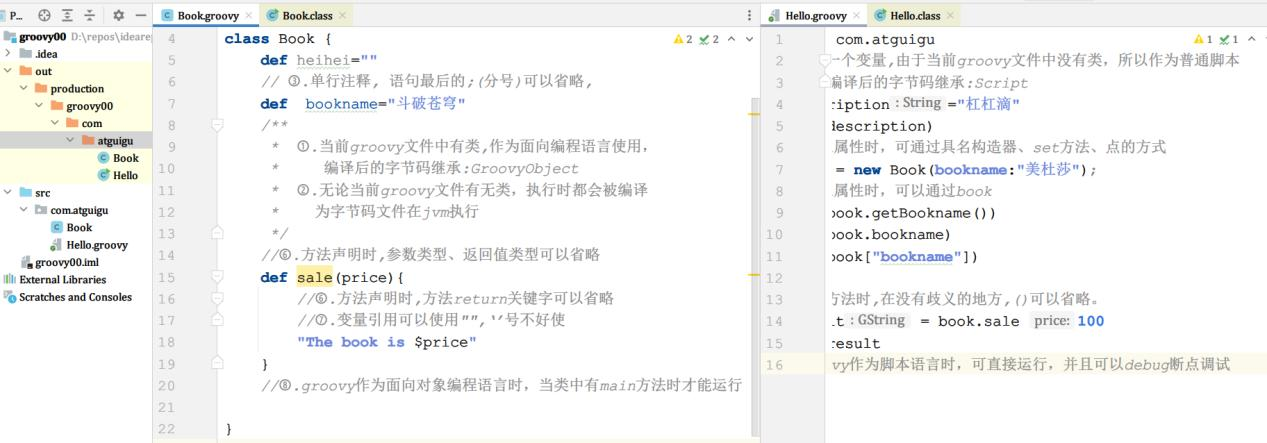Switch to the Hello.groovy tab
The image size is (1267, 443).
point(813,16)
